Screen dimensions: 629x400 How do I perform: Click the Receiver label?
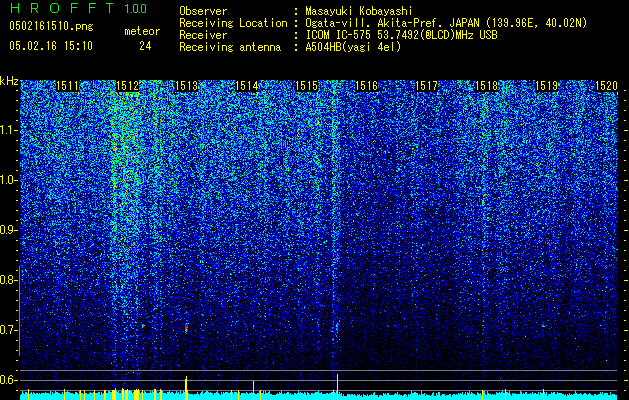click(x=203, y=35)
